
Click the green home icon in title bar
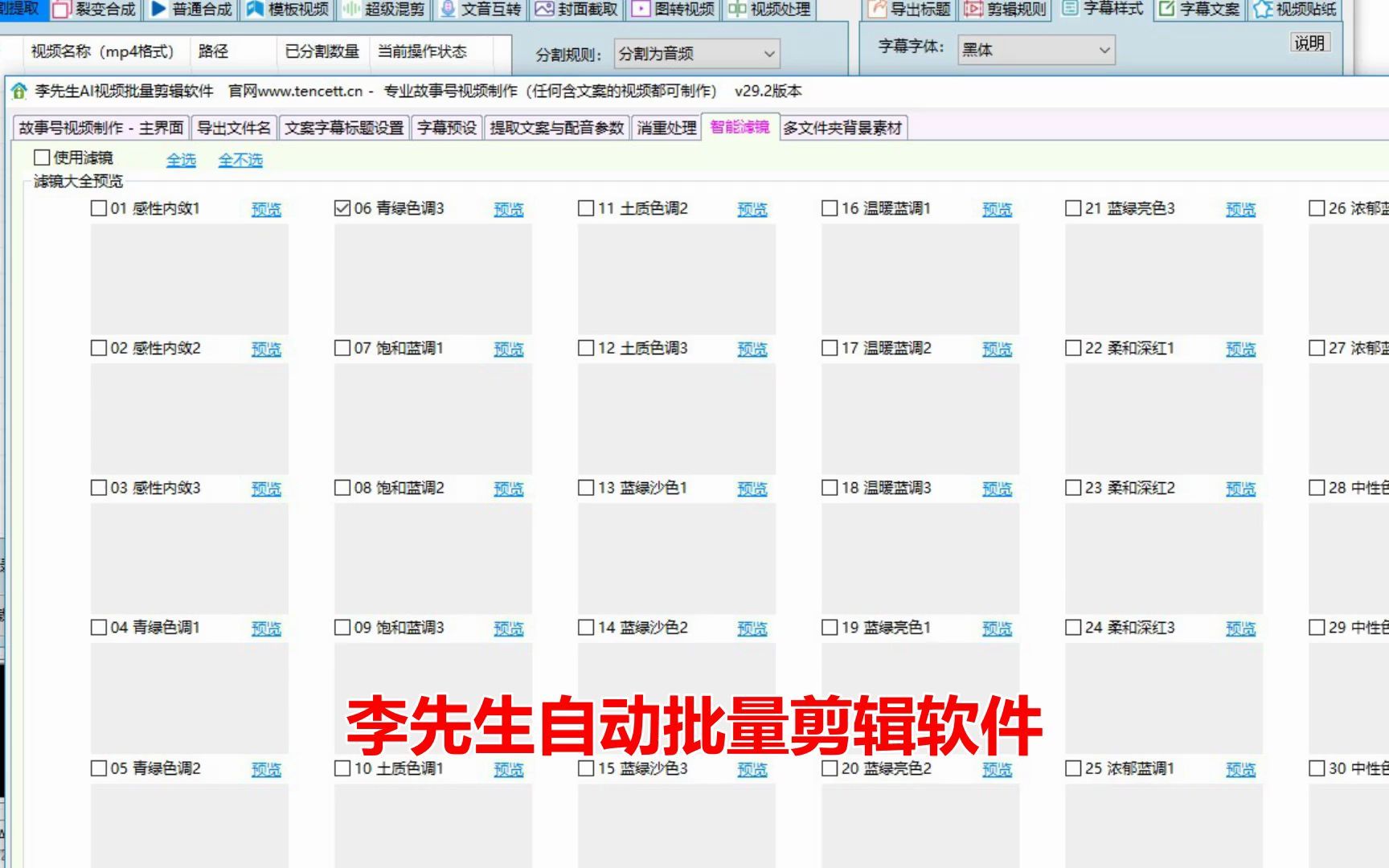[x=18, y=91]
